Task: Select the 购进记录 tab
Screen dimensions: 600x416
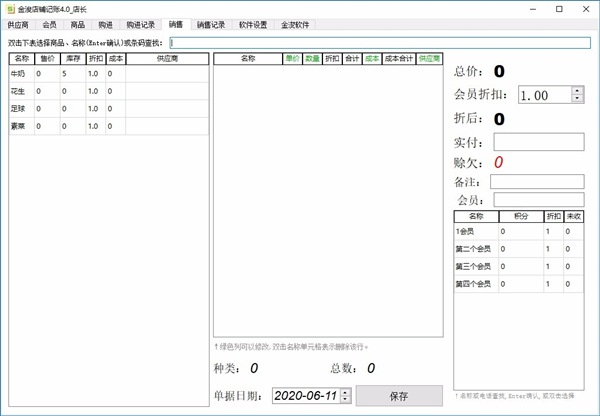Action: click(x=140, y=23)
